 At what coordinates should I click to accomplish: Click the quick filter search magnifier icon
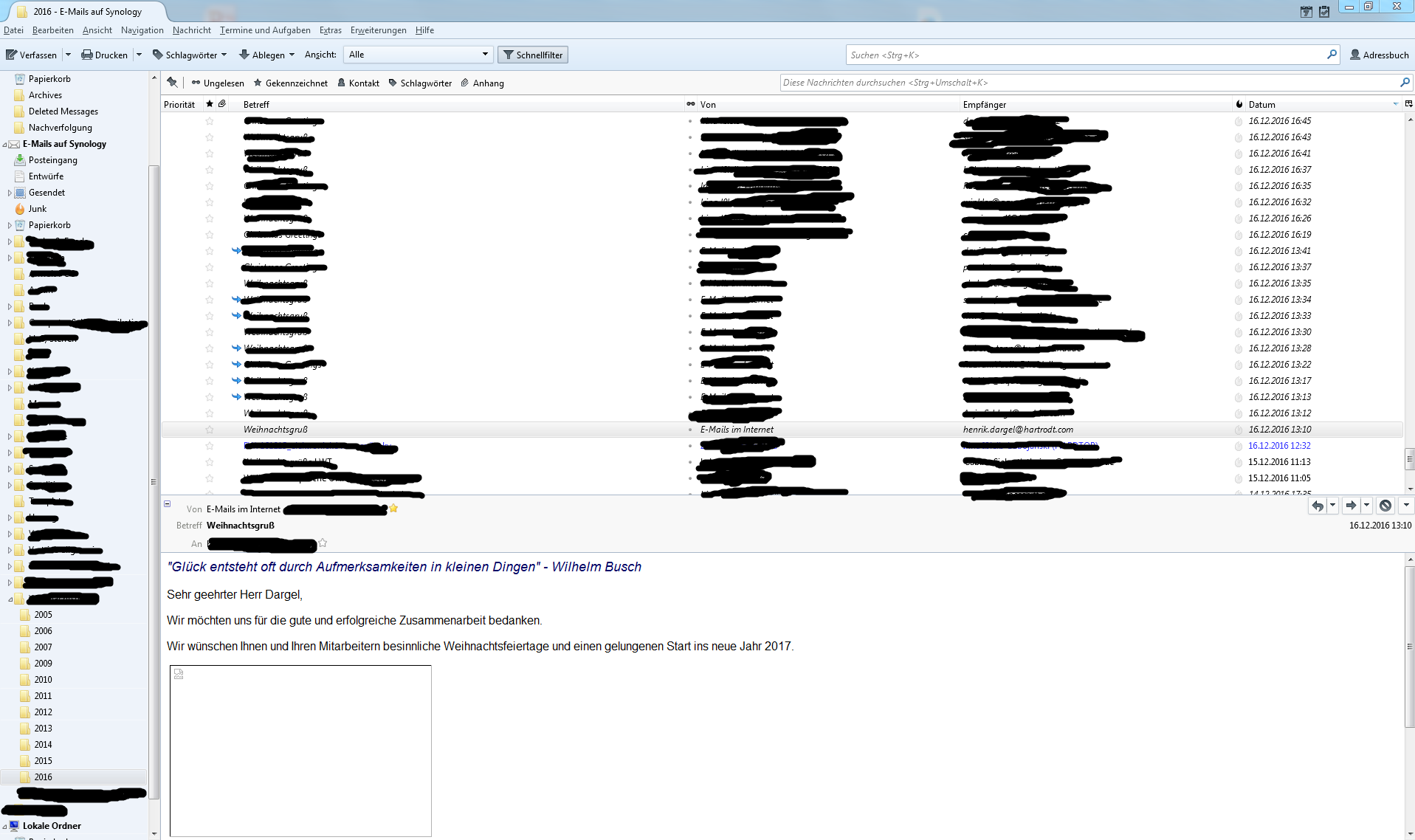click(x=1405, y=83)
